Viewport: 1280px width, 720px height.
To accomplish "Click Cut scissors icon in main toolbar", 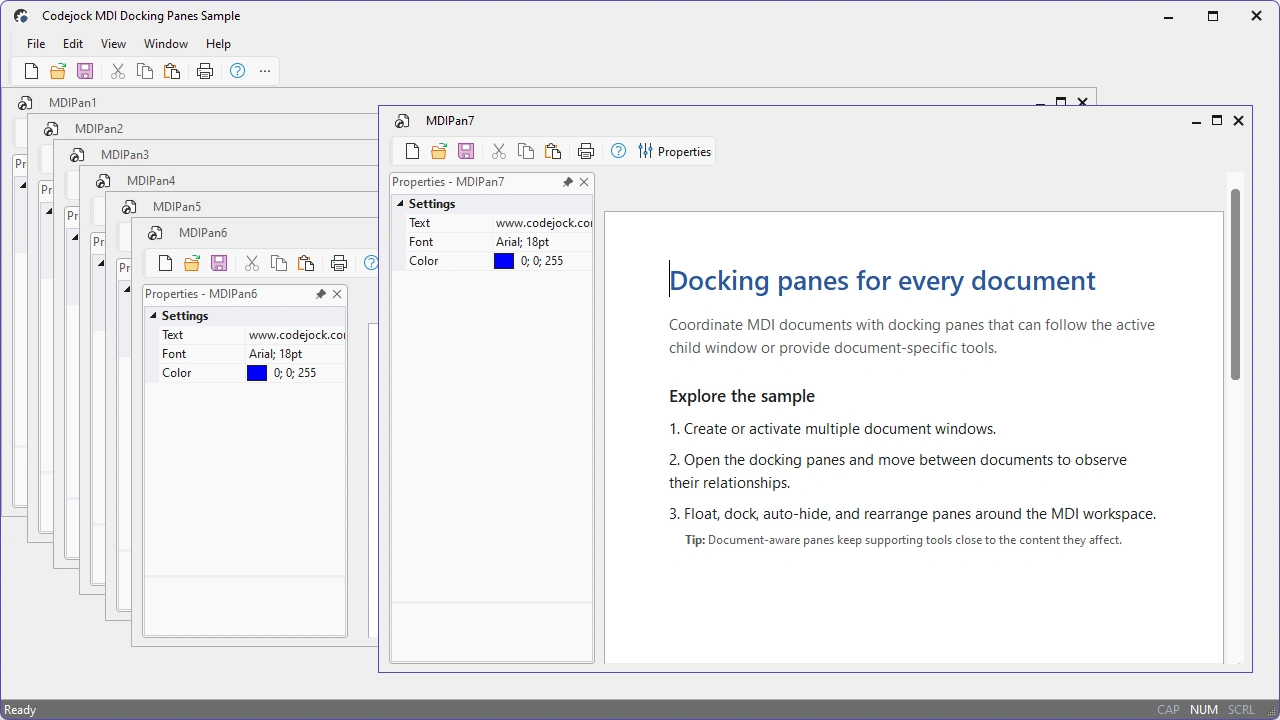I will coord(118,71).
